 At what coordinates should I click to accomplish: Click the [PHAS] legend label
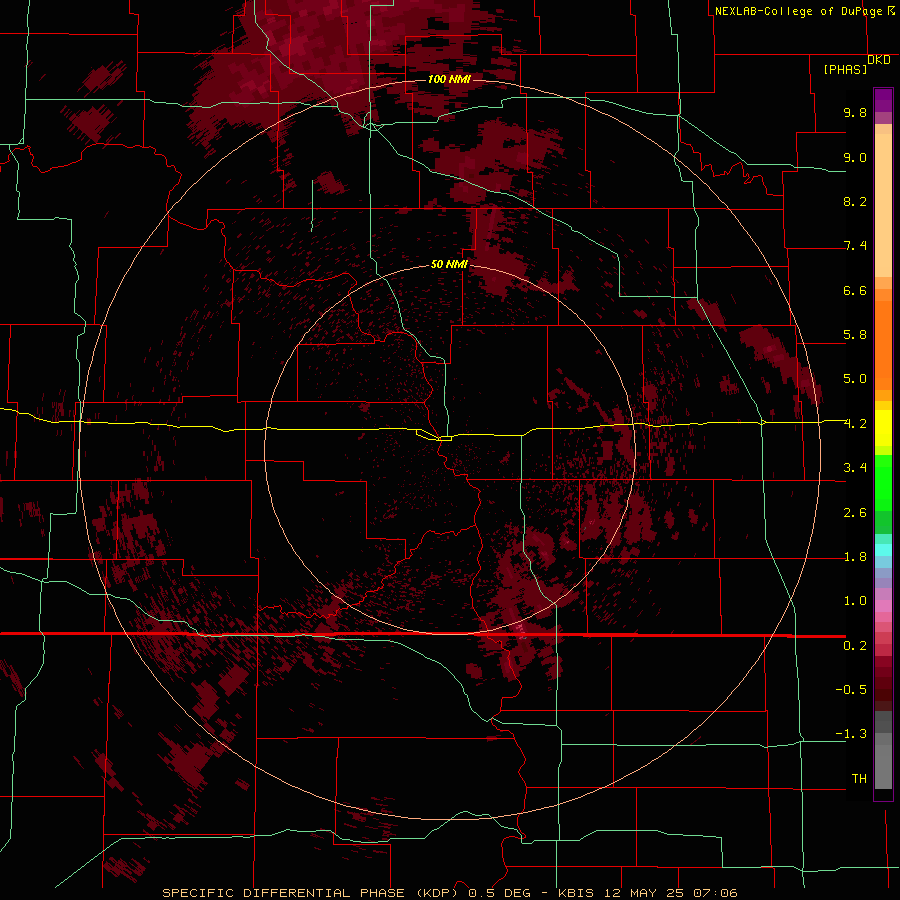point(845,69)
